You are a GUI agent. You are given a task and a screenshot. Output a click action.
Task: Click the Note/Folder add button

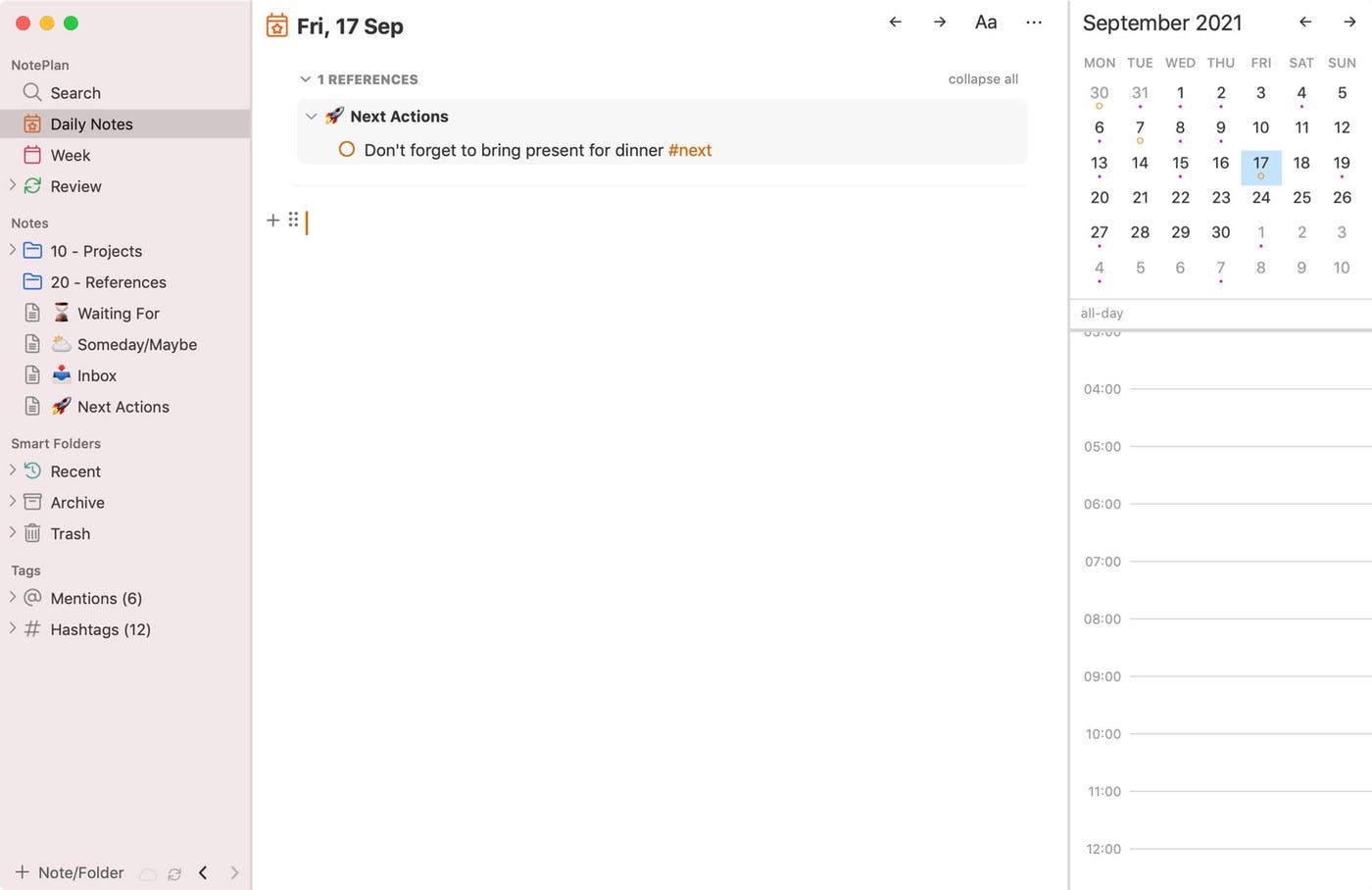click(70, 872)
